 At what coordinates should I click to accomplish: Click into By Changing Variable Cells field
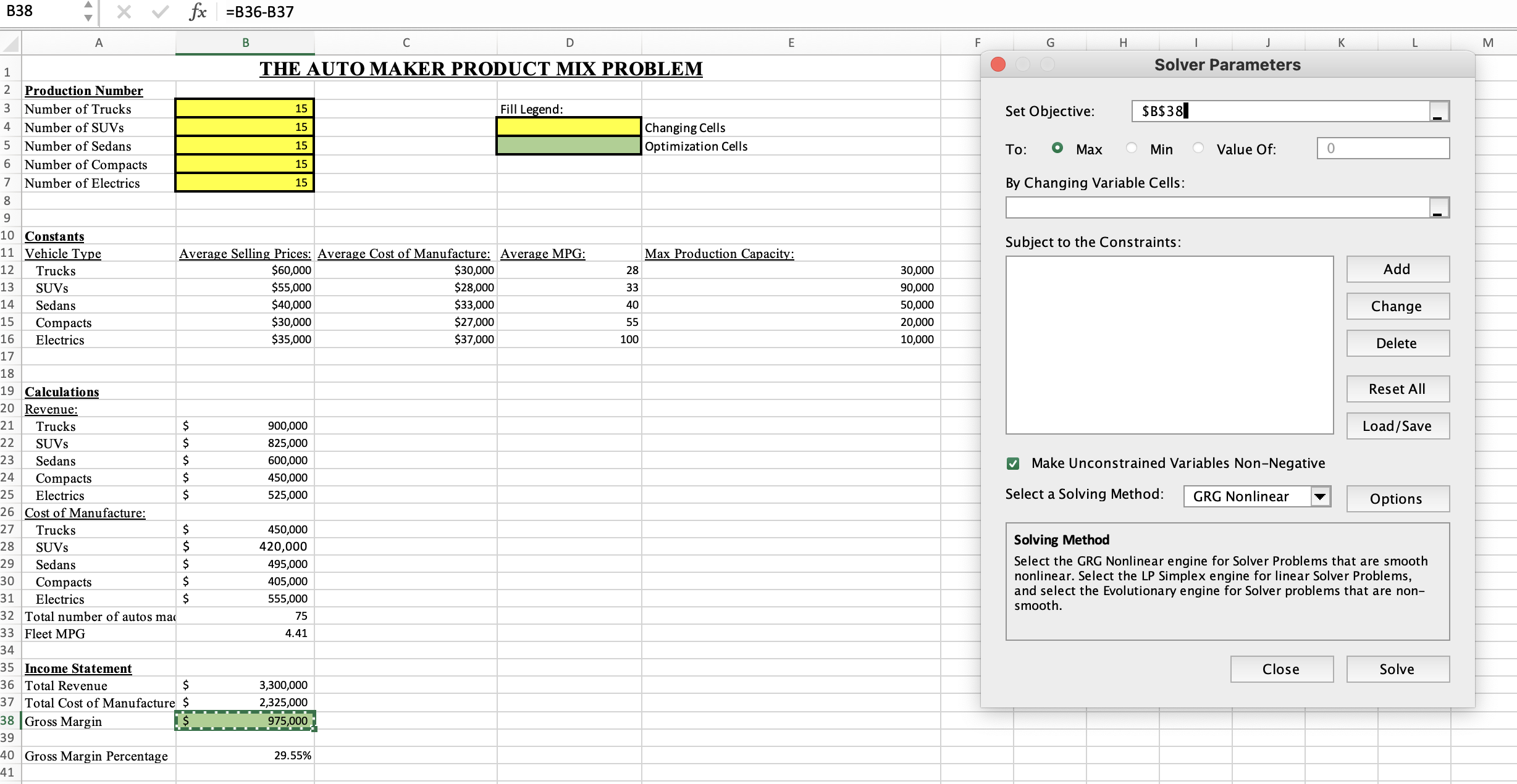tap(1217, 208)
